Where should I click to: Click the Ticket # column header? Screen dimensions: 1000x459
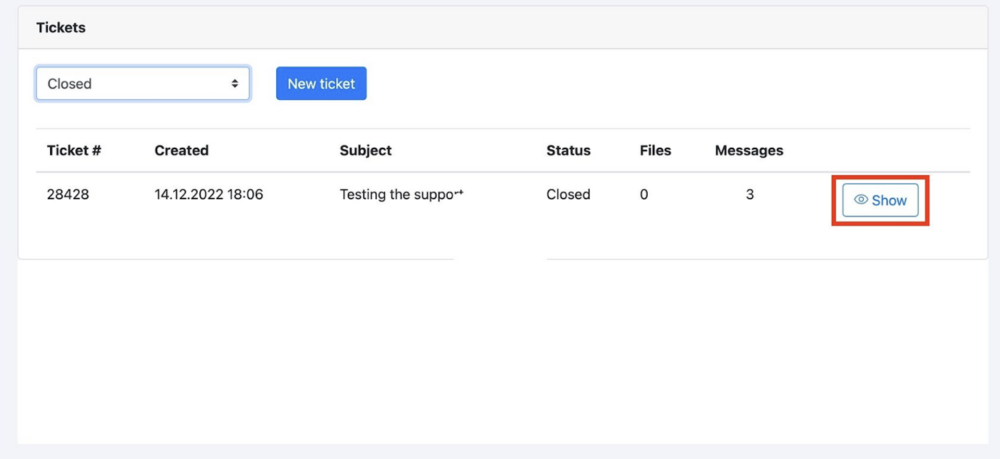(74, 150)
